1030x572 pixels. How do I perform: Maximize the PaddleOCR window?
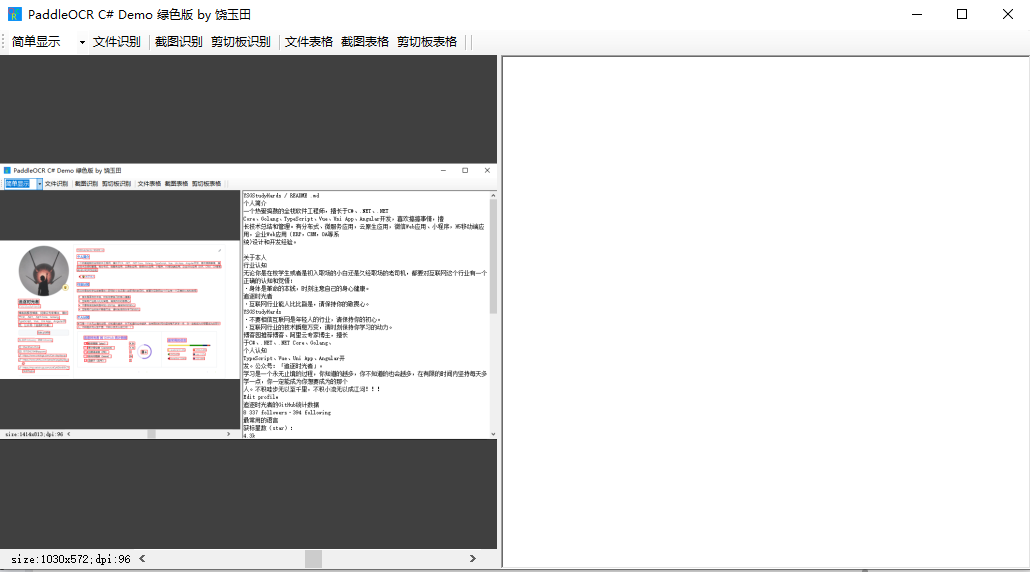pyautogui.click(x=962, y=14)
